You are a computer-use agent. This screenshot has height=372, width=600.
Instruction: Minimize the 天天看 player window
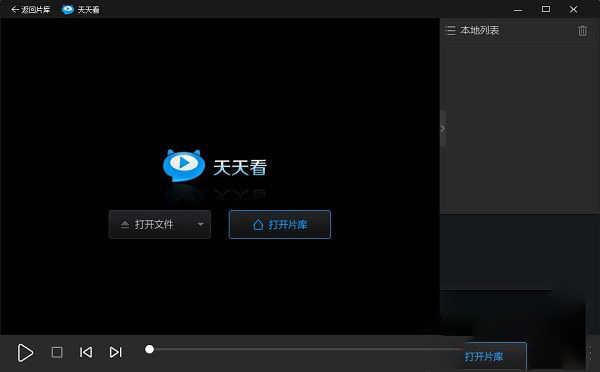tap(518, 10)
